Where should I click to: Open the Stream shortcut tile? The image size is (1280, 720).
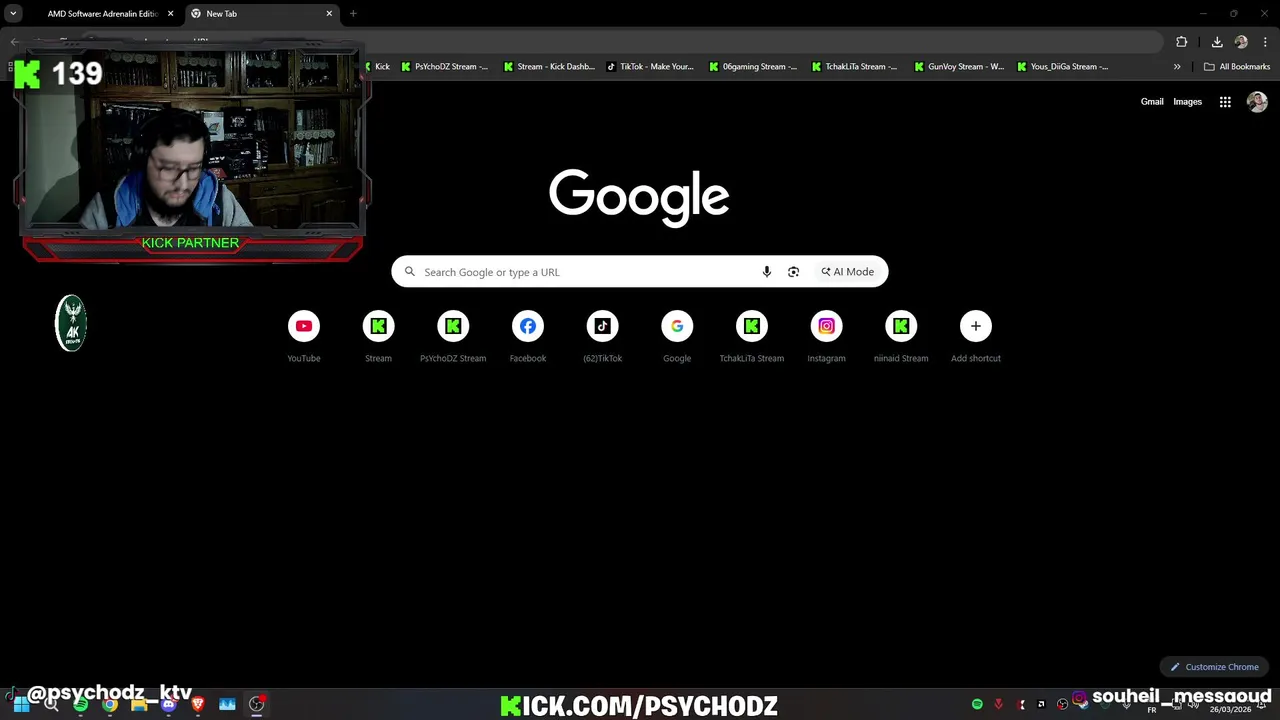coord(378,337)
